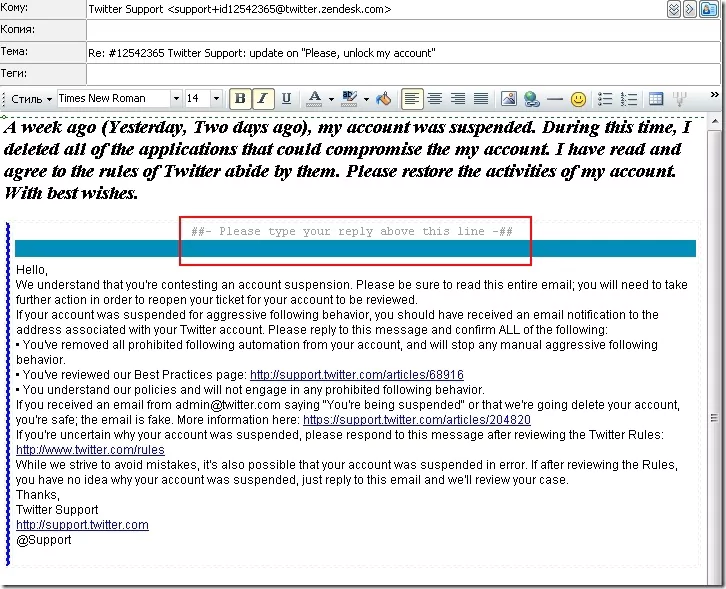Click the Кому recipient field
Screen dimensions: 726x589
tap(375, 9)
